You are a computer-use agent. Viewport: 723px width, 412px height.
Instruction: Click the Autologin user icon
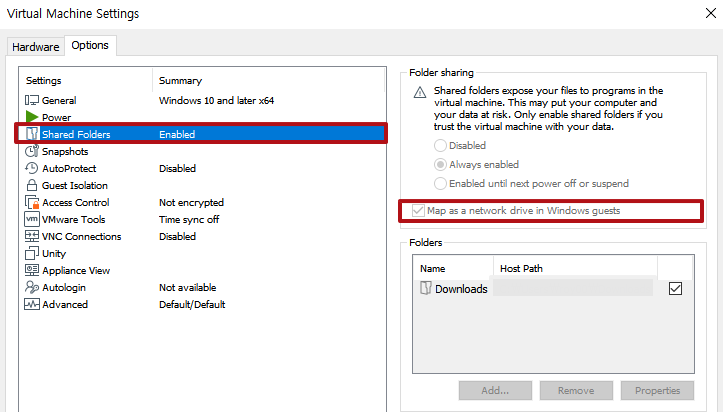point(32,287)
